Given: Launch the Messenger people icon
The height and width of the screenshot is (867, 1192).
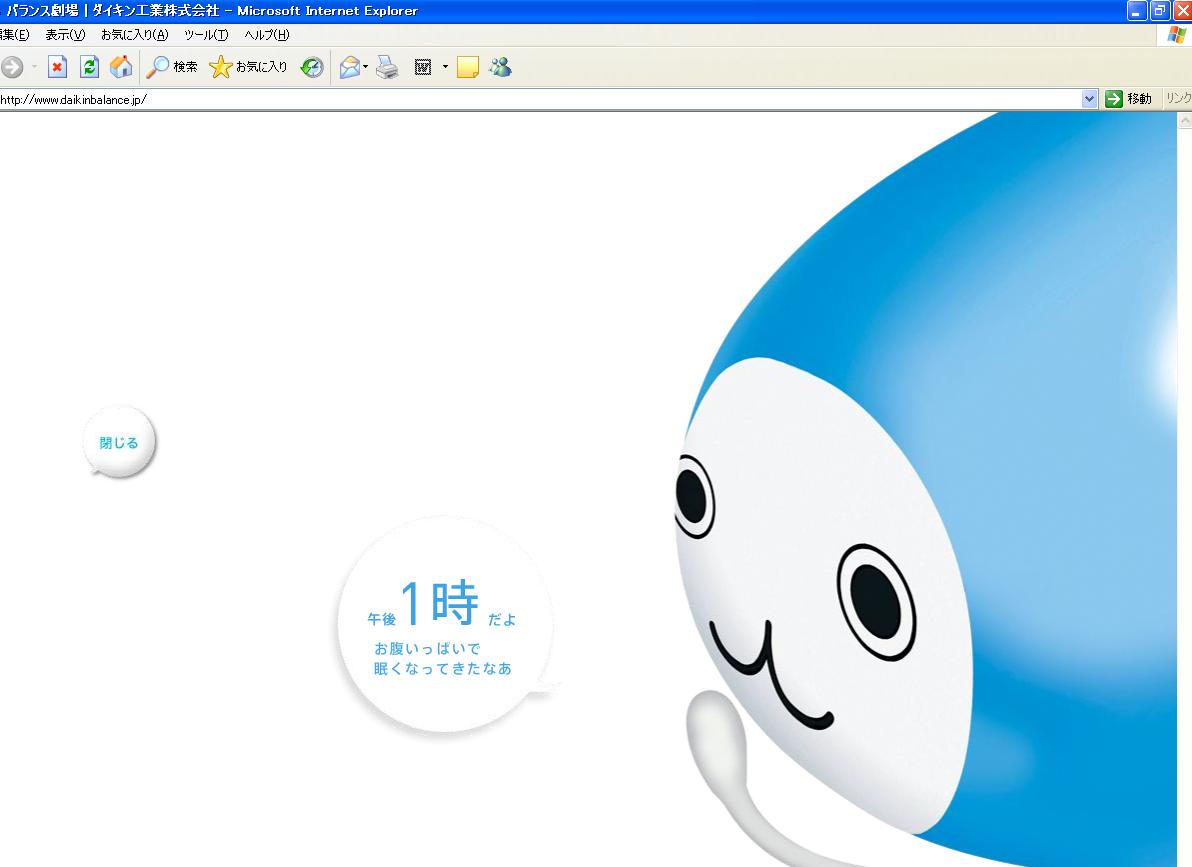Looking at the screenshot, I should pyautogui.click(x=500, y=67).
